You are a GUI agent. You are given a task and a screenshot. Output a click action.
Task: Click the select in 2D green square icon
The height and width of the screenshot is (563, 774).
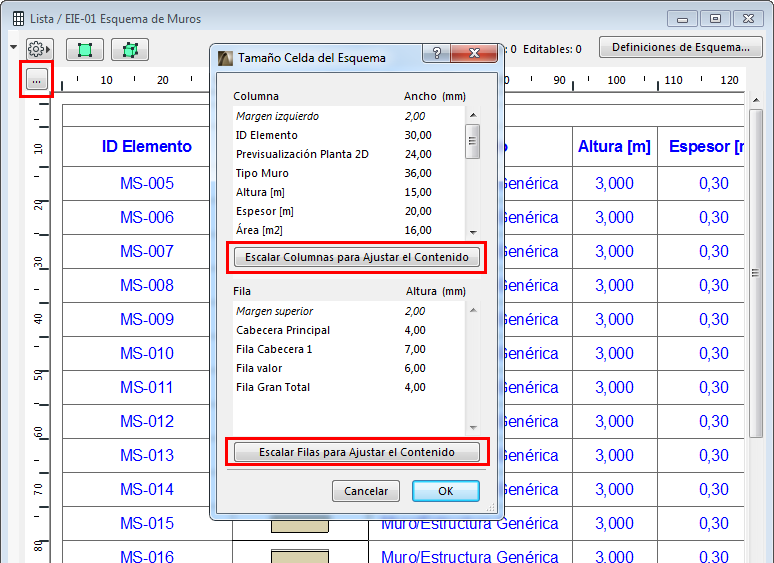[x=85, y=49]
